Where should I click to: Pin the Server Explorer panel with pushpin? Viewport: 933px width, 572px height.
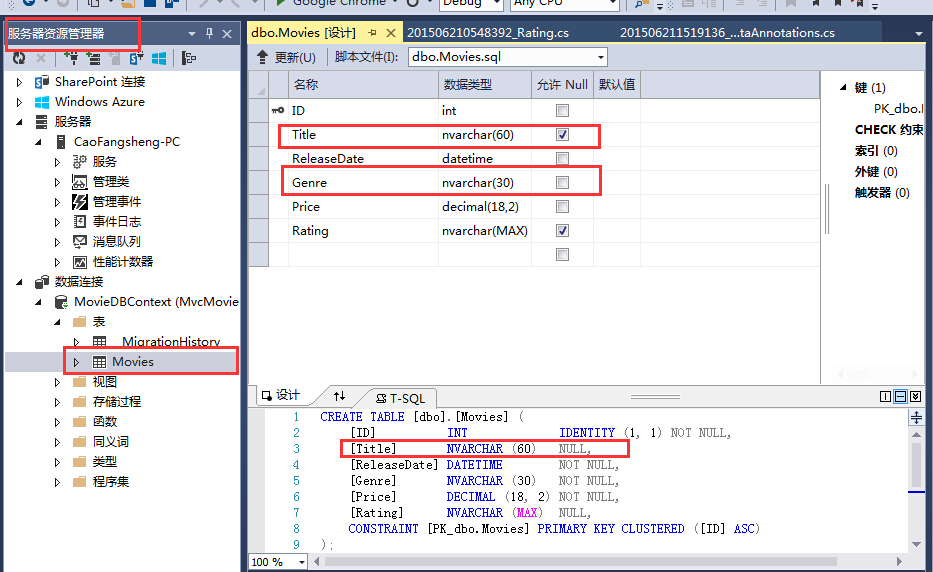click(209, 33)
